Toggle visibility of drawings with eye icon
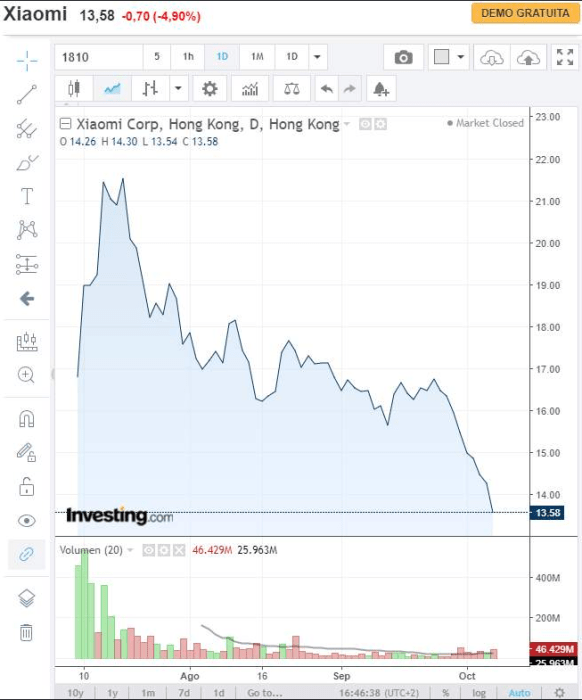Viewport: 582px width, 700px height. (x=26, y=521)
